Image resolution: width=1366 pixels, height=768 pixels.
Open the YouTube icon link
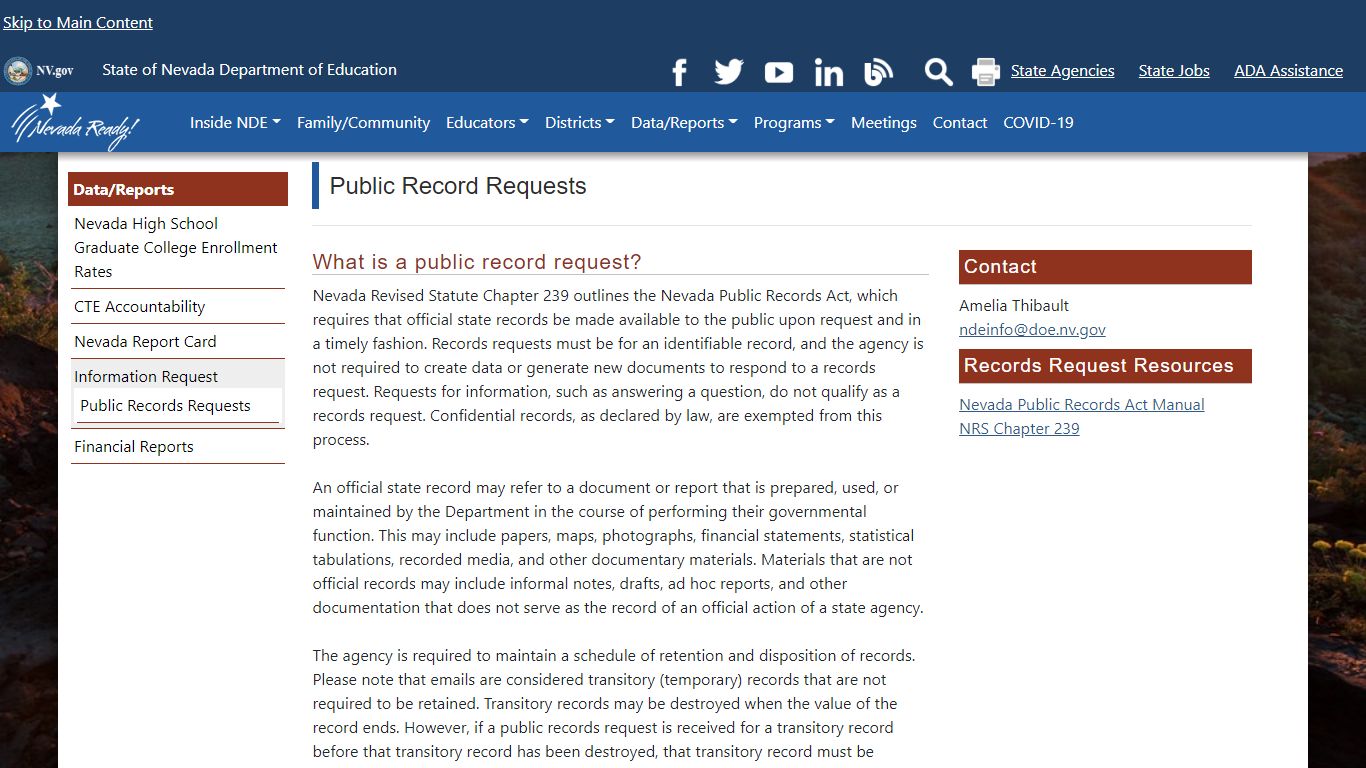click(x=779, y=72)
